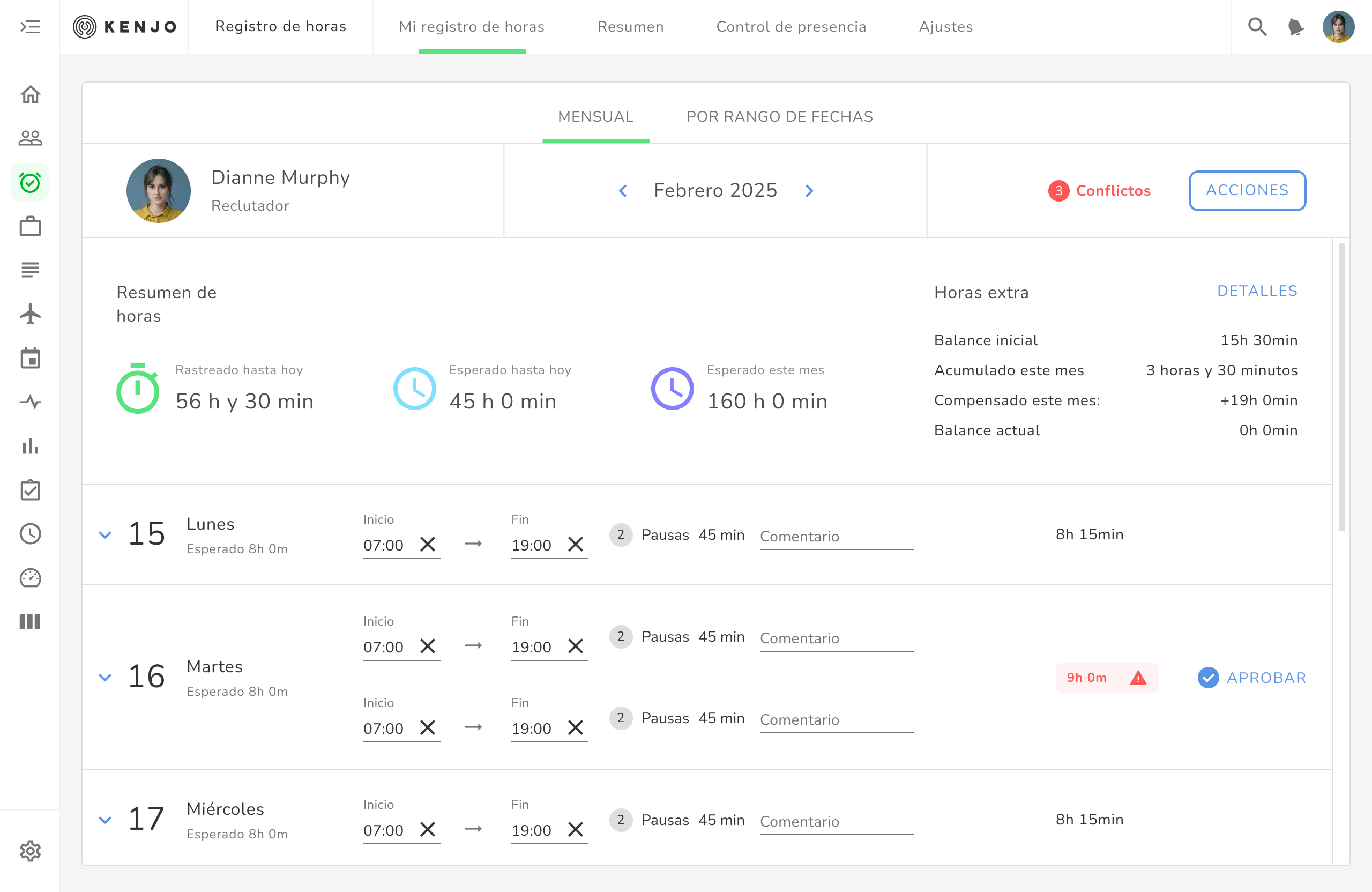Open the DETALLES link for Horas extra
Image resolution: width=1372 pixels, height=892 pixels.
click(x=1257, y=291)
